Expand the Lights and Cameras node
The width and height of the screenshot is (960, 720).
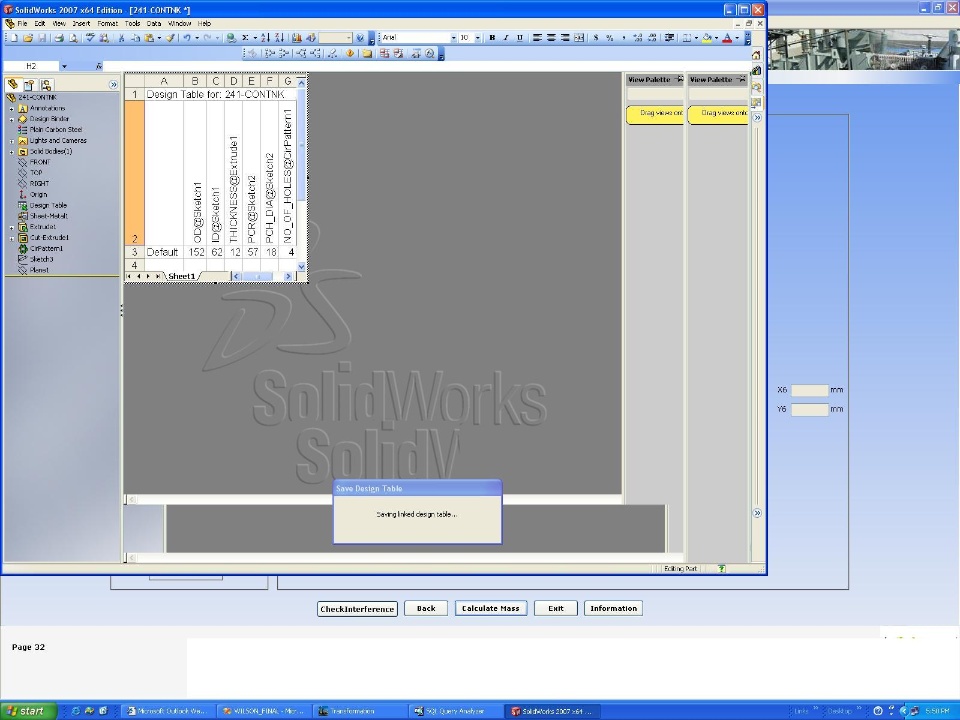(12, 141)
